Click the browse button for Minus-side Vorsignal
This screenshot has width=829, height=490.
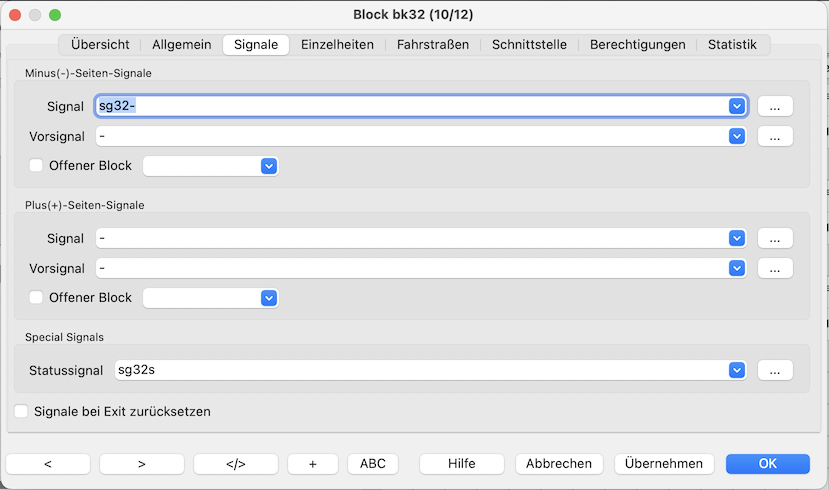point(775,136)
